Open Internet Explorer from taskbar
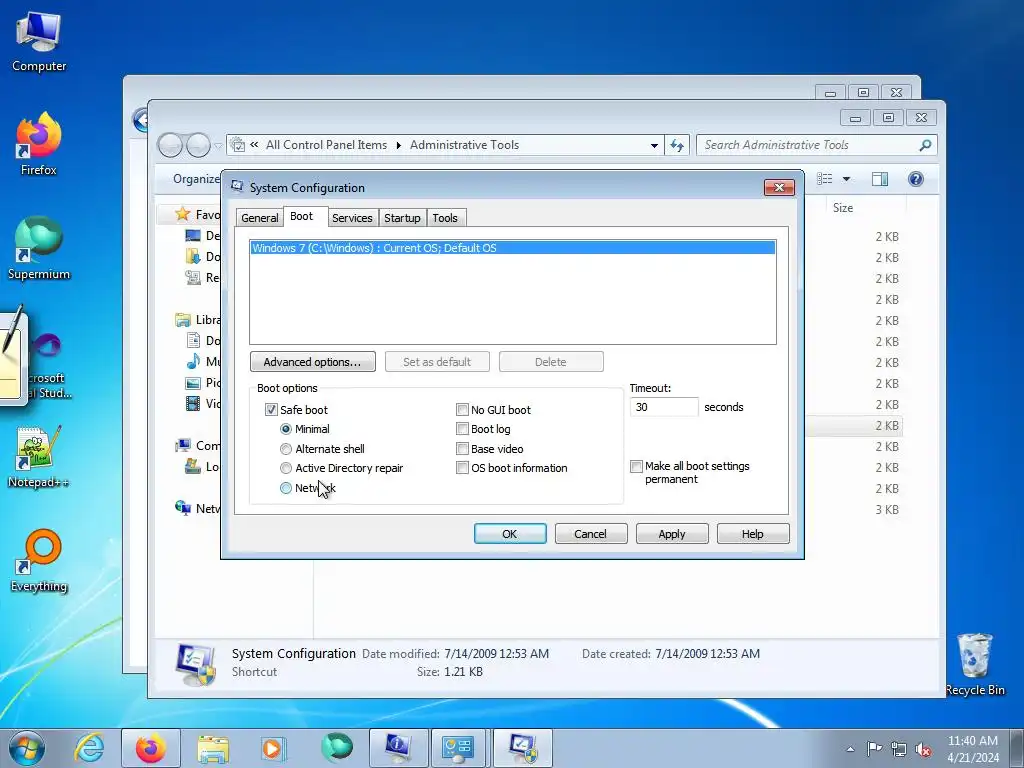Image resolution: width=1024 pixels, height=768 pixels. pyautogui.click(x=89, y=748)
